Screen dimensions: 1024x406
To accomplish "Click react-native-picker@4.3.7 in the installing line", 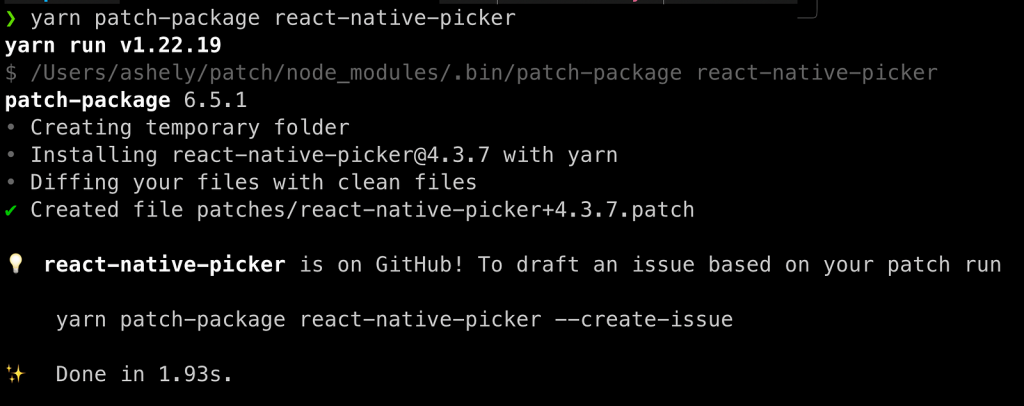I will point(331,155).
